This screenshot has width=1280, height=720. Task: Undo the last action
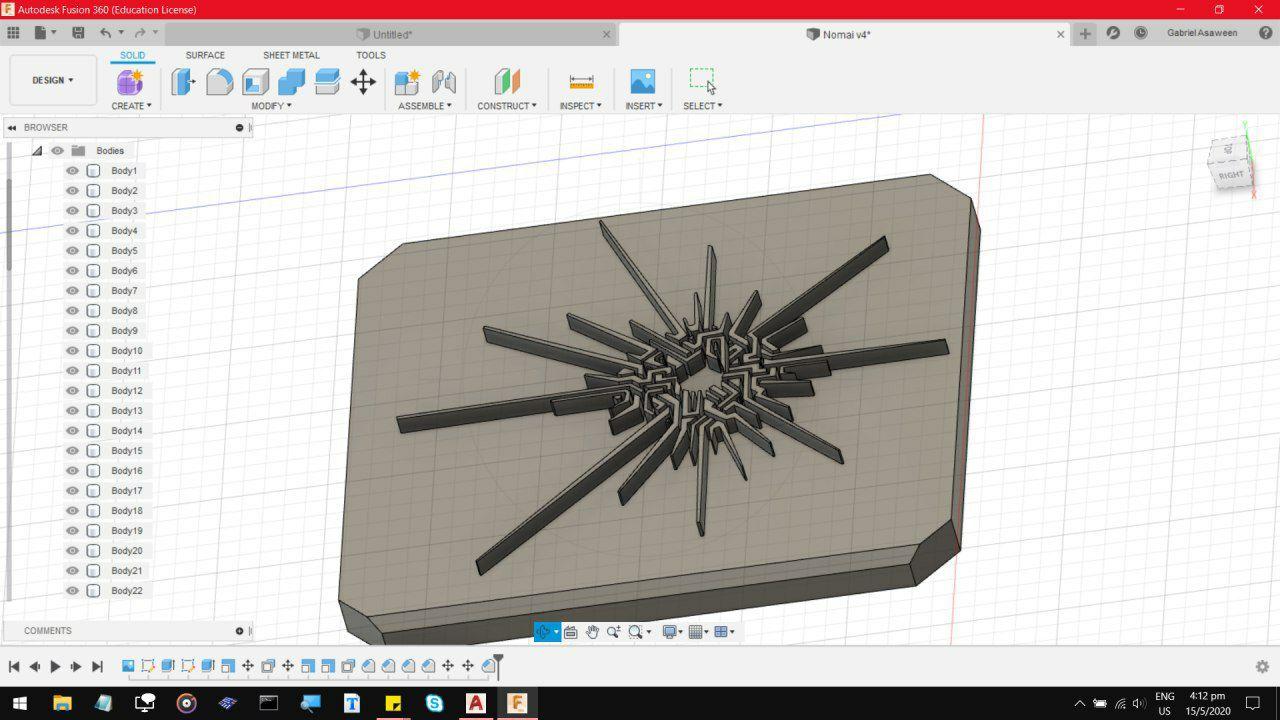tap(105, 33)
